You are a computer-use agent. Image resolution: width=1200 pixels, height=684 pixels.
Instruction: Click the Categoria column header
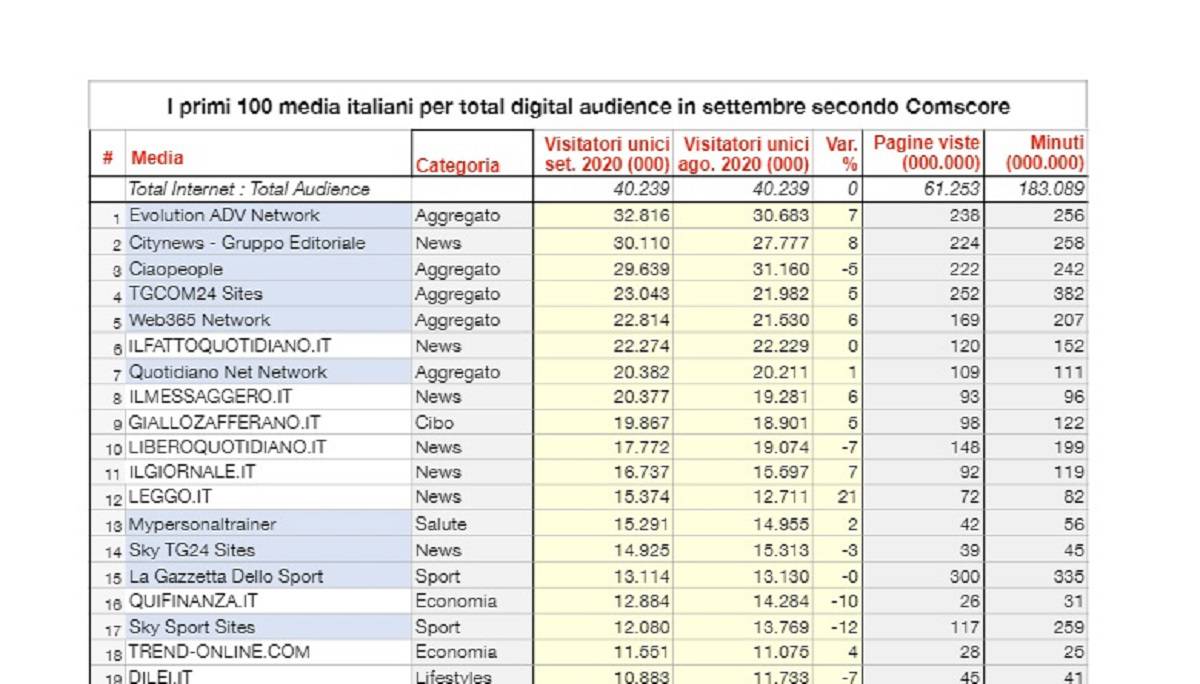[457, 165]
